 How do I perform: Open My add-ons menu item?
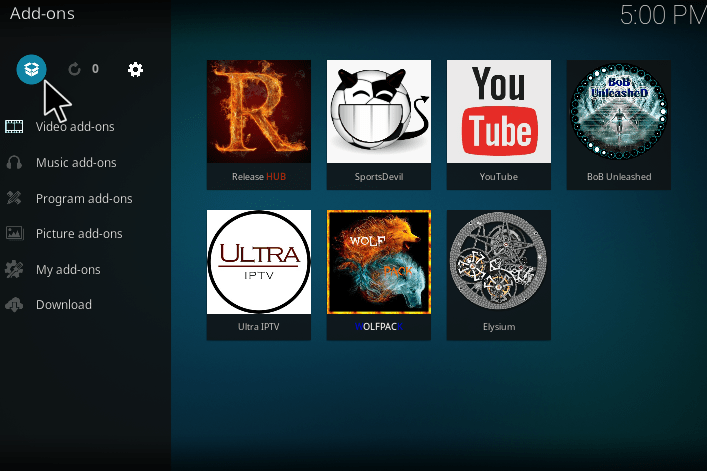click(68, 270)
